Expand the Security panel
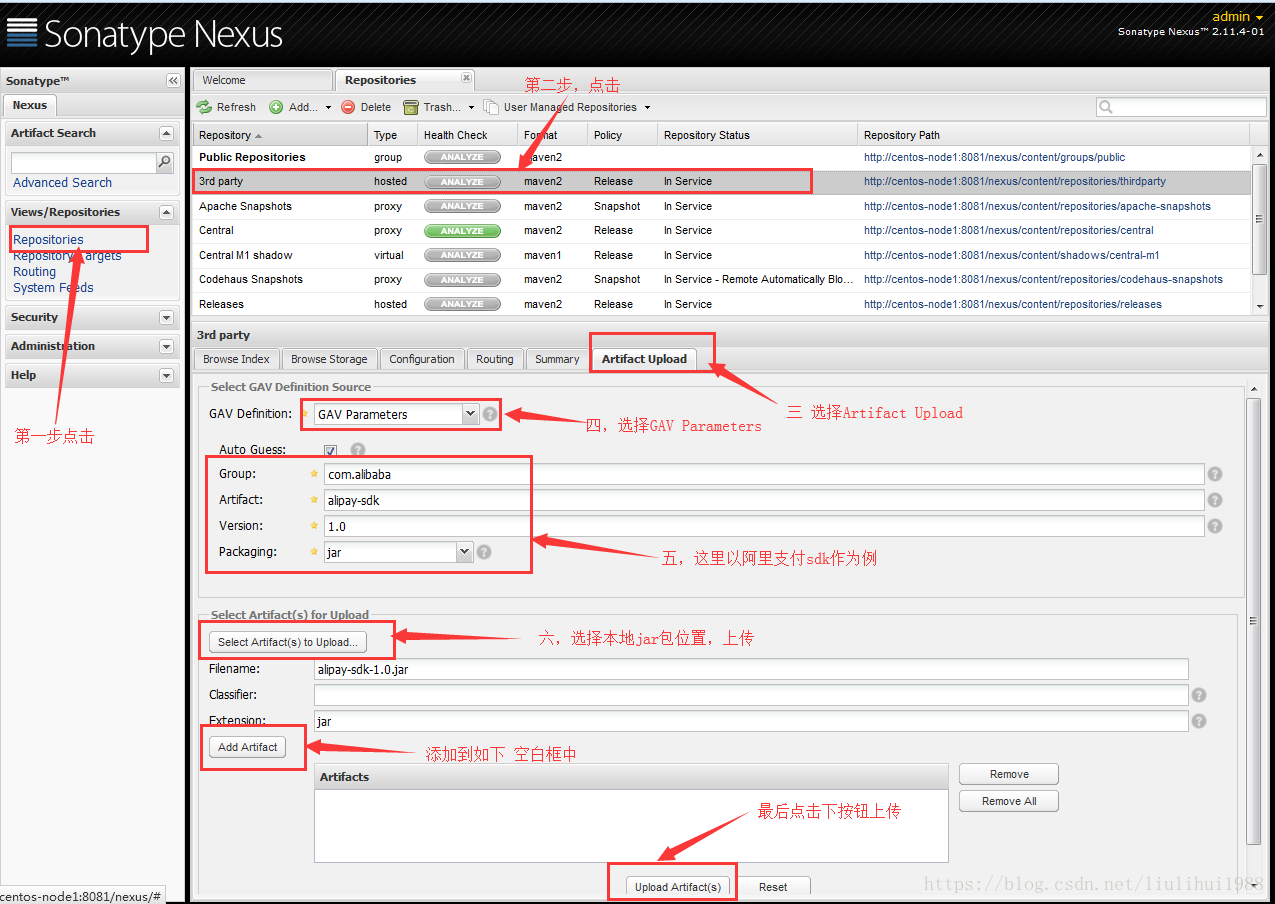Screen dimensions: 1275x904 click(x=166, y=317)
